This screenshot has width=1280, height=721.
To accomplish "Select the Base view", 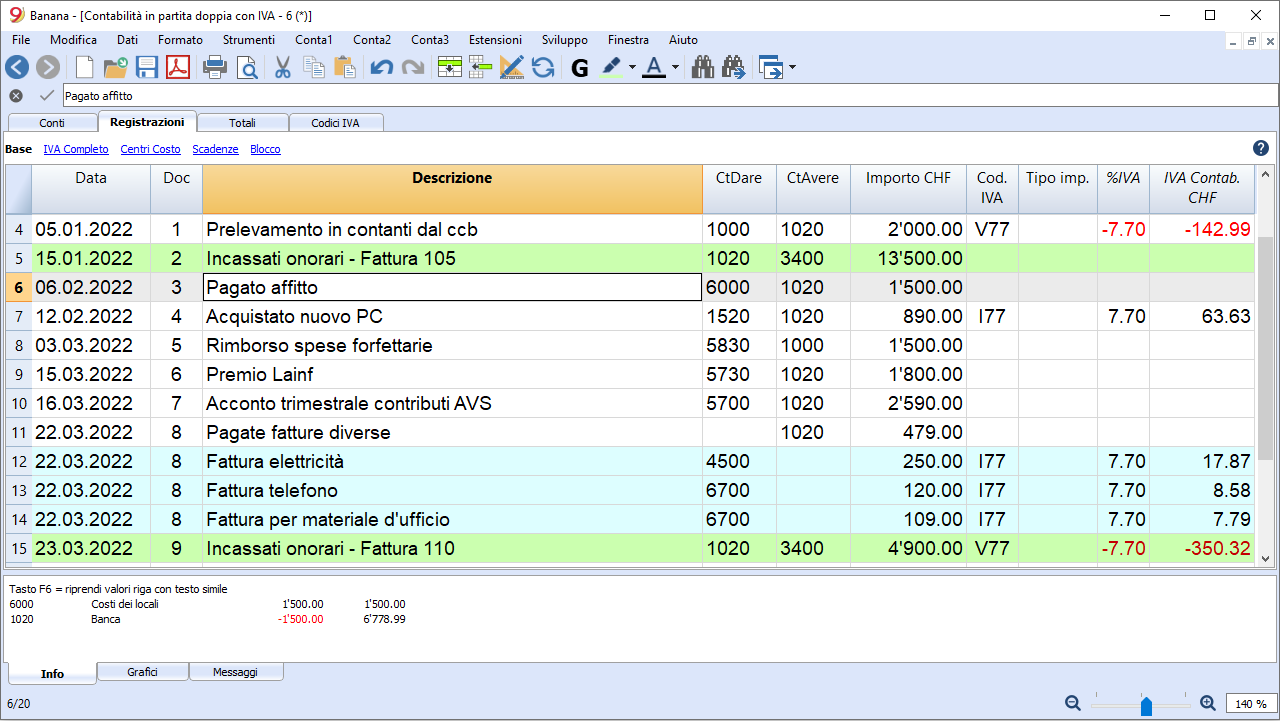I will 18,149.
